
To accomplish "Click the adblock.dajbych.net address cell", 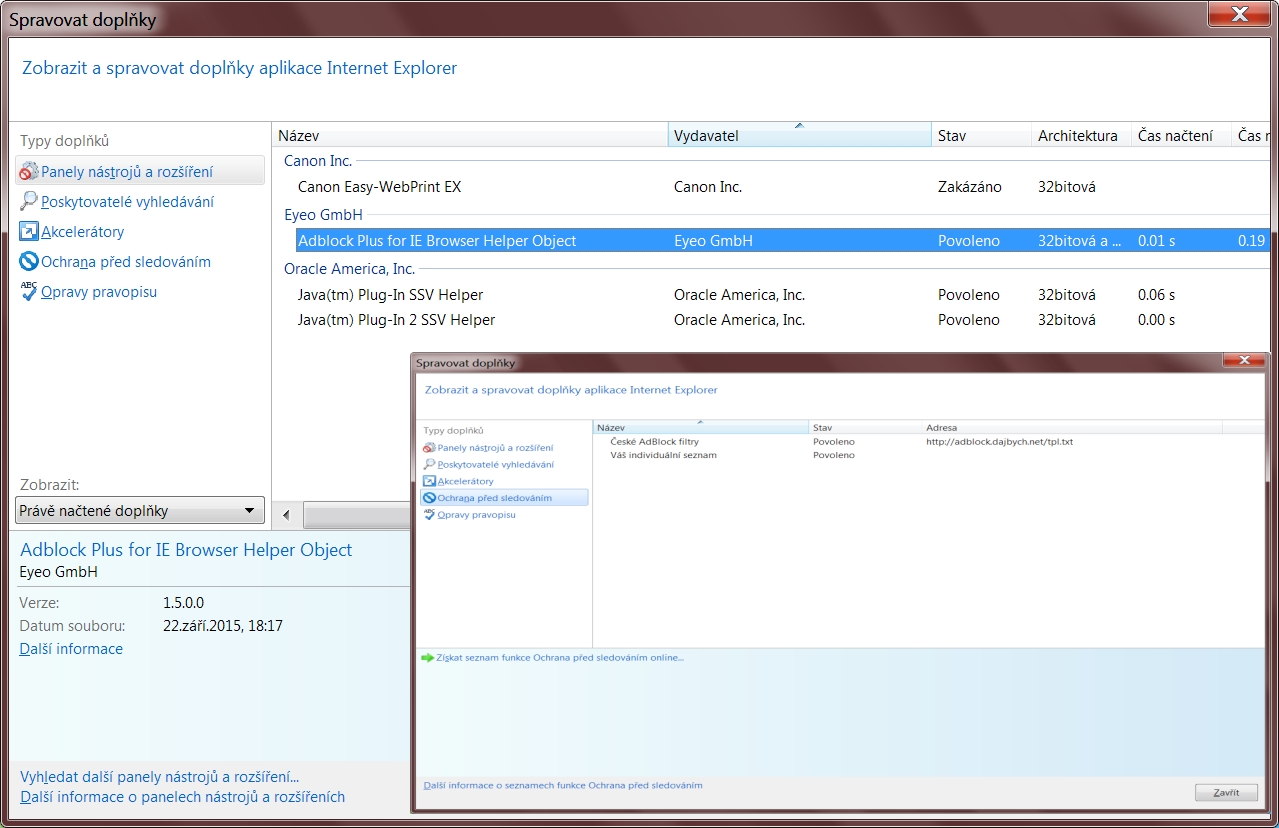I will point(999,441).
